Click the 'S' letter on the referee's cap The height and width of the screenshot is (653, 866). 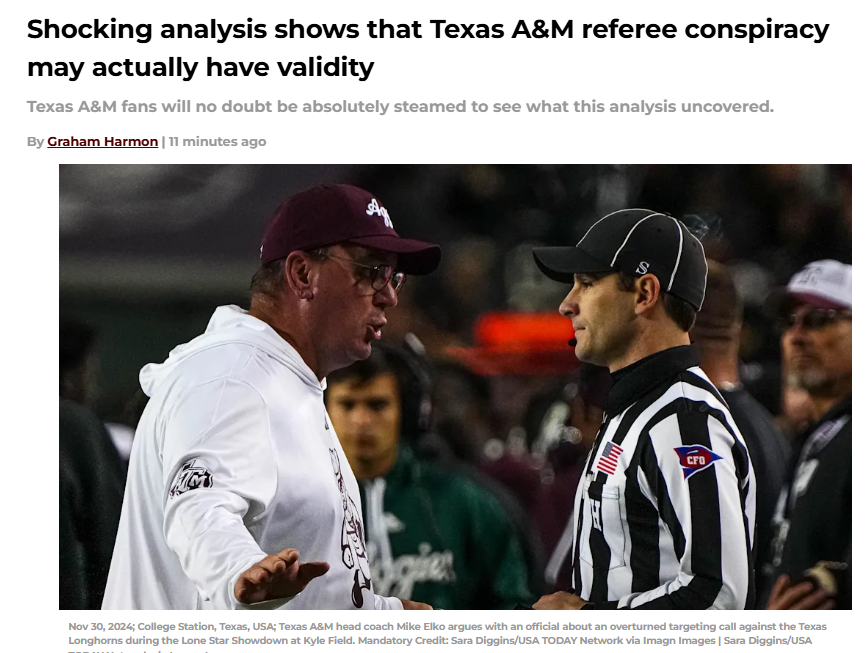(x=642, y=269)
